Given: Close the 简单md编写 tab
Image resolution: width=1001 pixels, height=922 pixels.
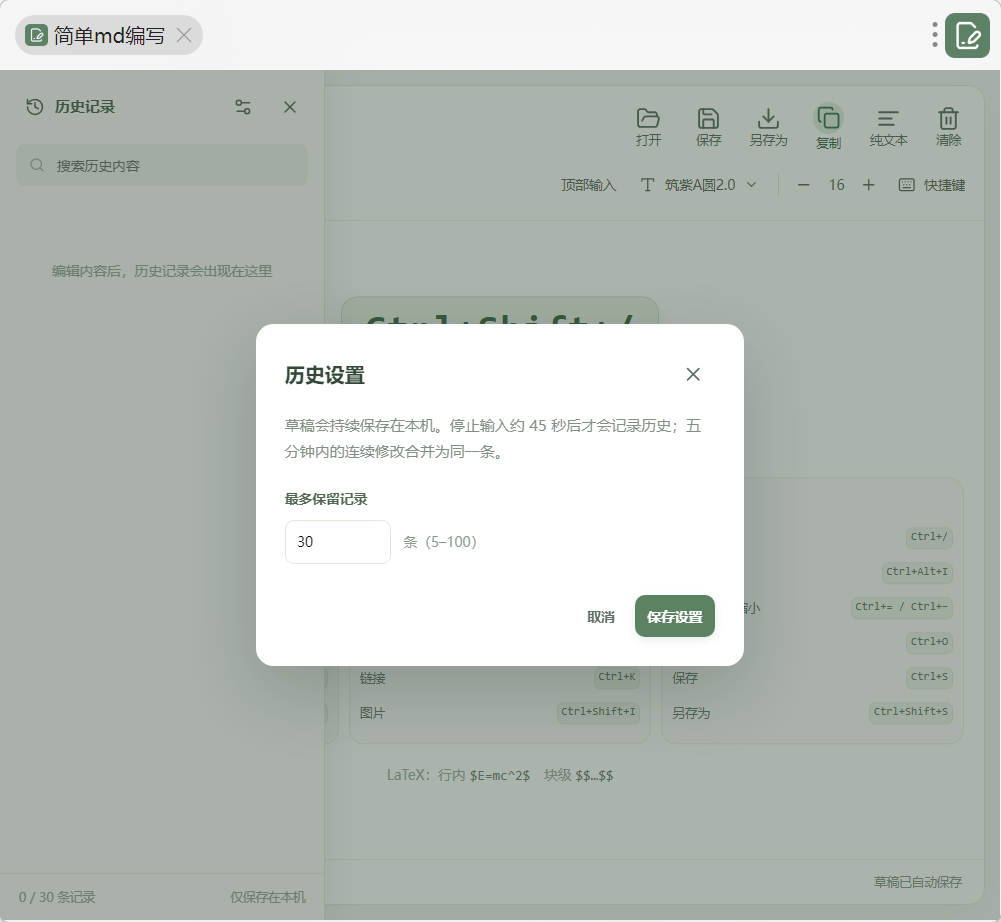Looking at the screenshot, I should point(184,35).
